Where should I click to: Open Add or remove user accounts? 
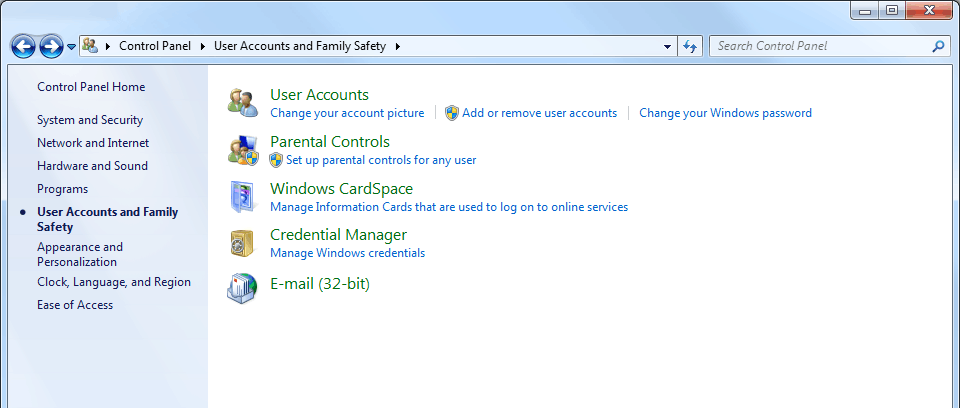(x=539, y=113)
